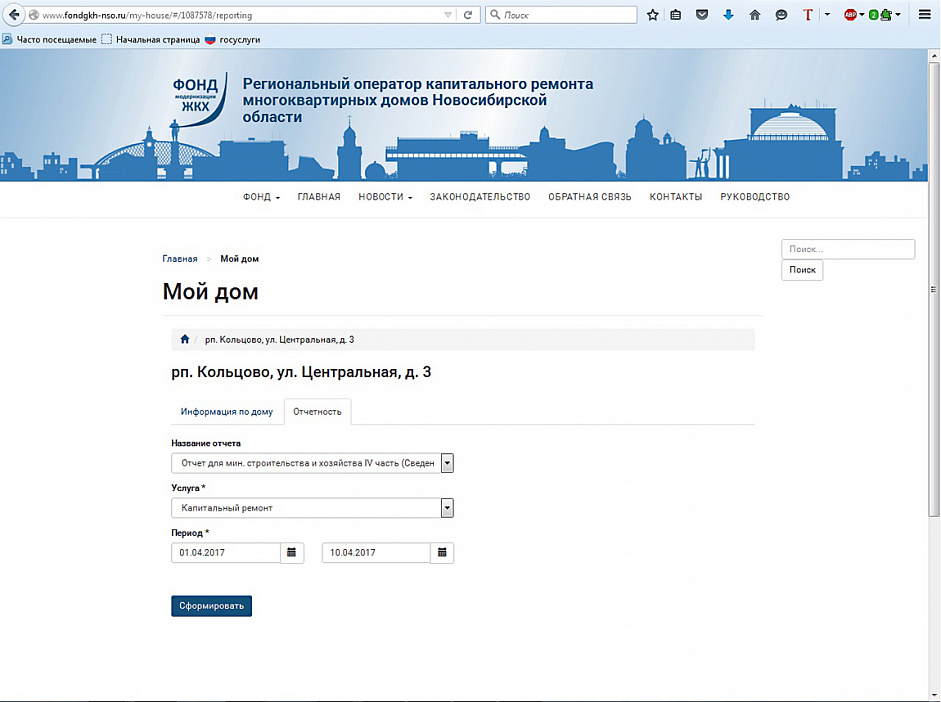
Task: Open КОНТАКТЫ in the navigation menu
Action: pyautogui.click(x=676, y=197)
